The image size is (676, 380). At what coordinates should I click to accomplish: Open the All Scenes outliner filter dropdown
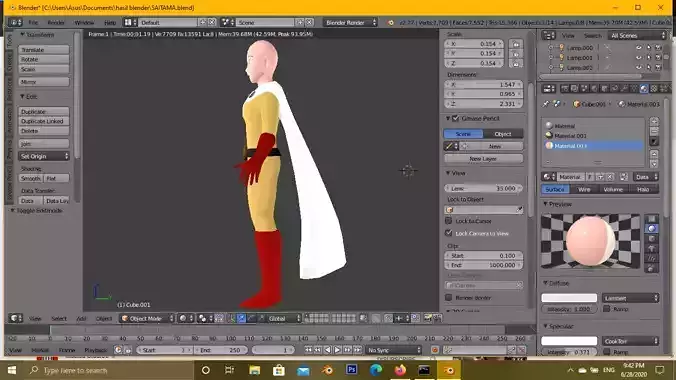click(x=637, y=35)
